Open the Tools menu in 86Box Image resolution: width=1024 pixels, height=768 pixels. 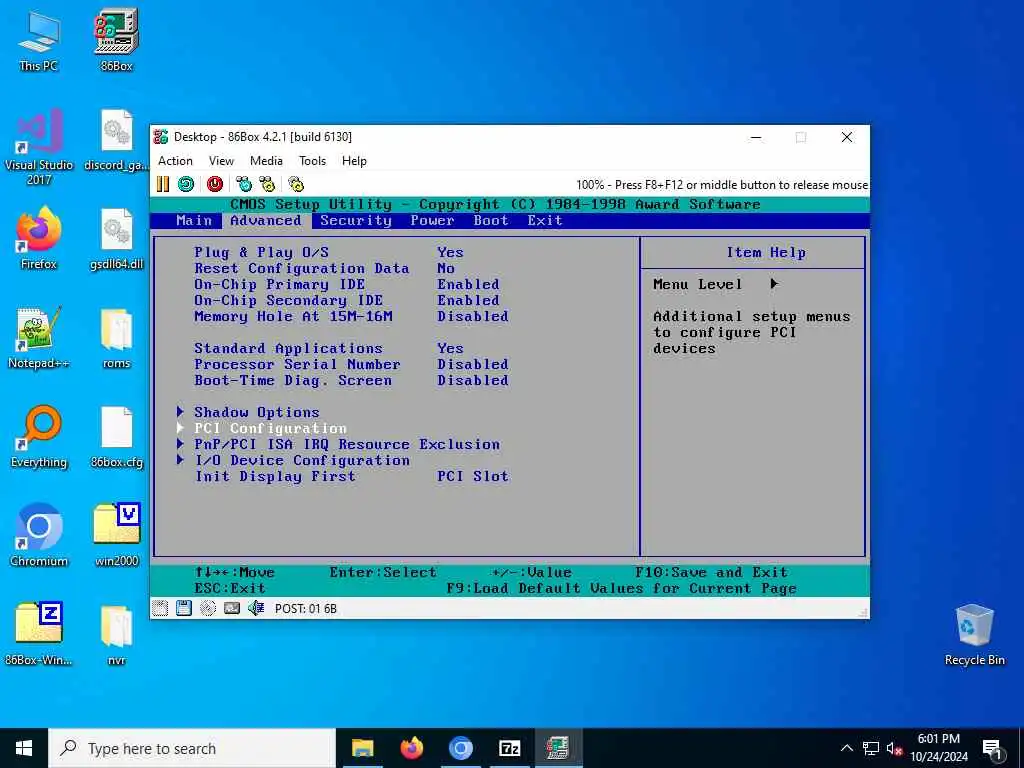click(x=312, y=161)
